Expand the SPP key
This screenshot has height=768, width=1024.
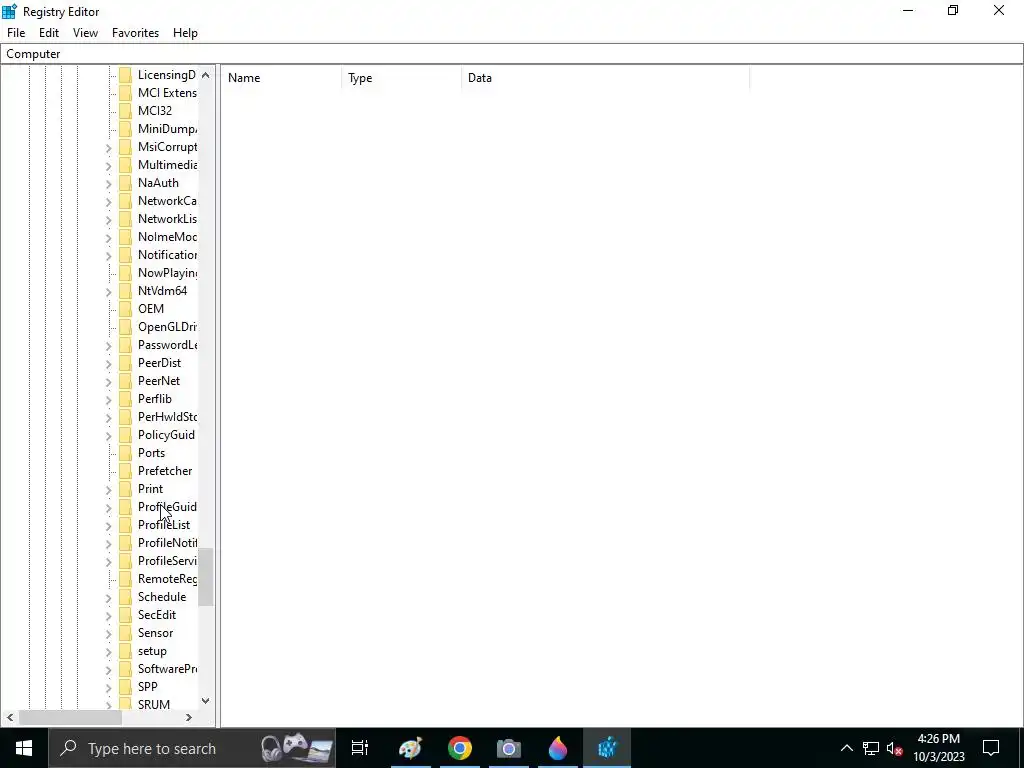[109, 688]
